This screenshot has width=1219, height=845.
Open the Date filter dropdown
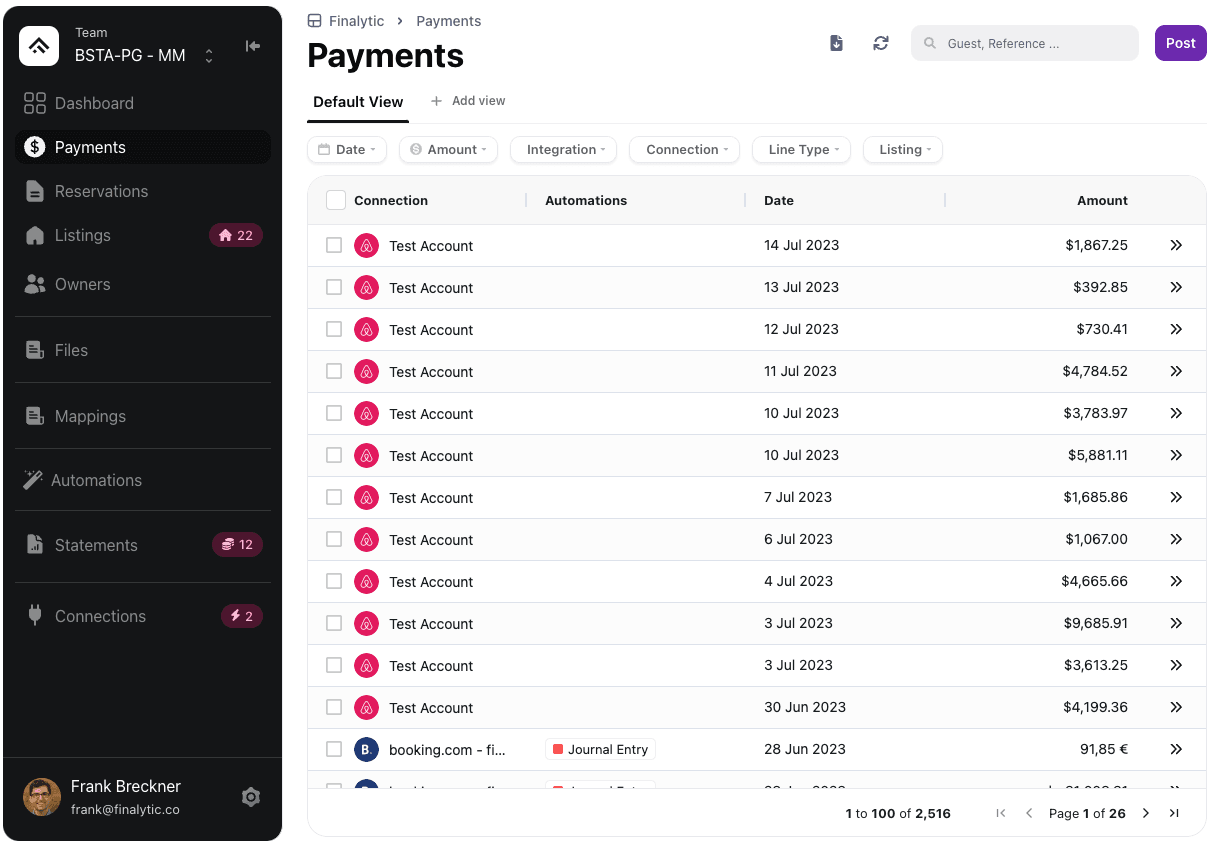tap(346, 150)
